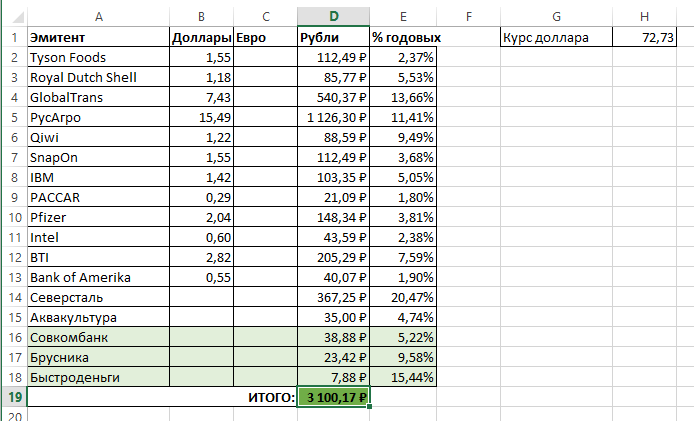The height and width of the screenshot is (421, 694).
Task: Select percentage 9,58% for Брусника
Action: tap(403, 357)
